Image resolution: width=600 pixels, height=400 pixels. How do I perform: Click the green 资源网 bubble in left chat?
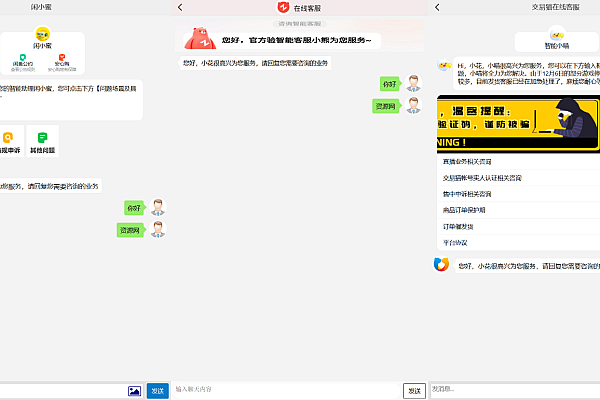coord(130,230)
